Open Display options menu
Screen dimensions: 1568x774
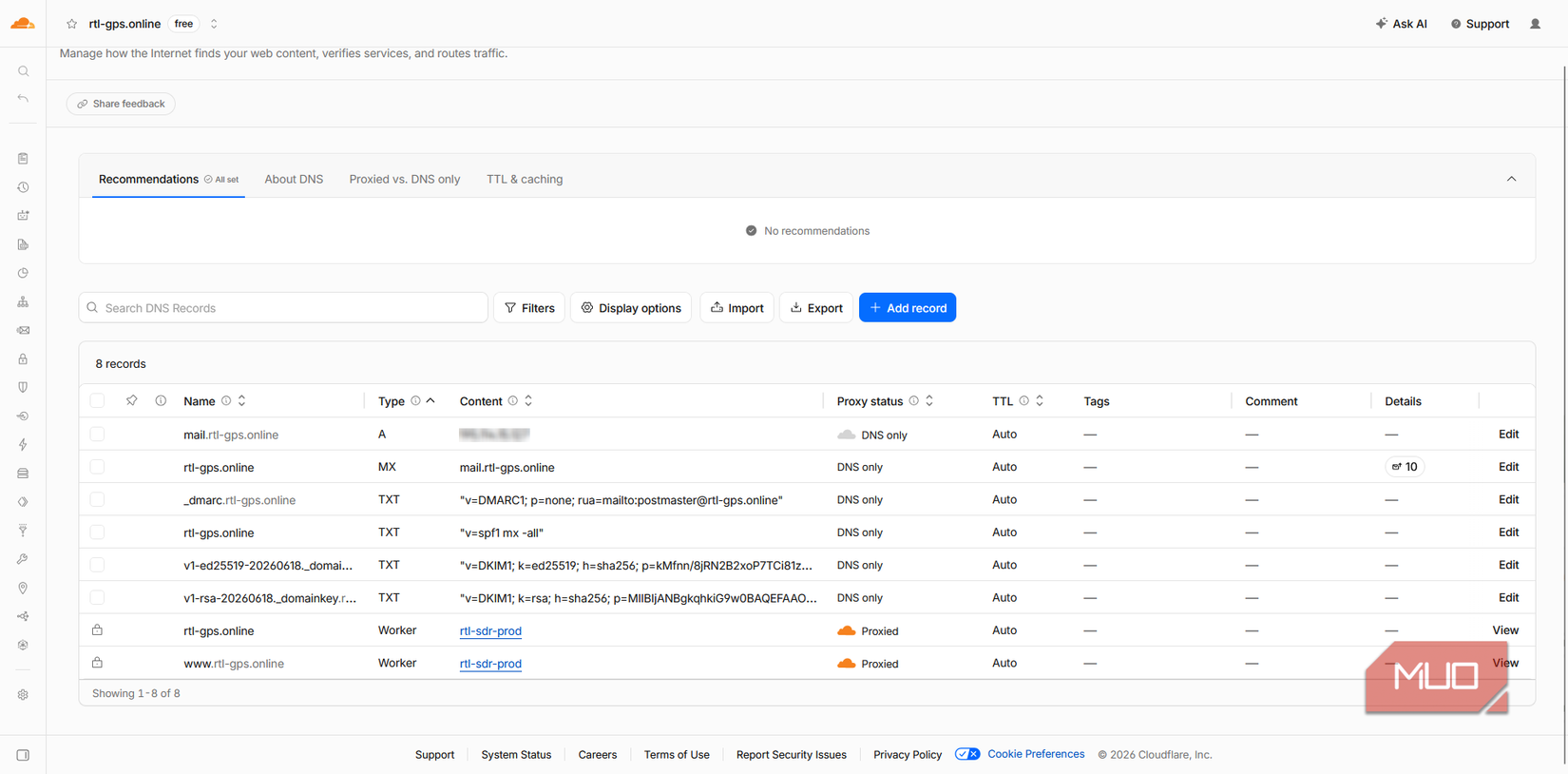[632, 308]
